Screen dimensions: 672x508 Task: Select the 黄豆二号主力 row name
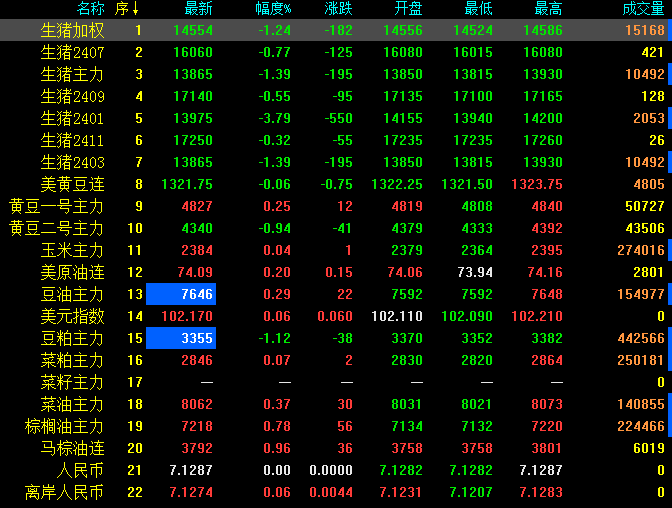click(57, 228)
